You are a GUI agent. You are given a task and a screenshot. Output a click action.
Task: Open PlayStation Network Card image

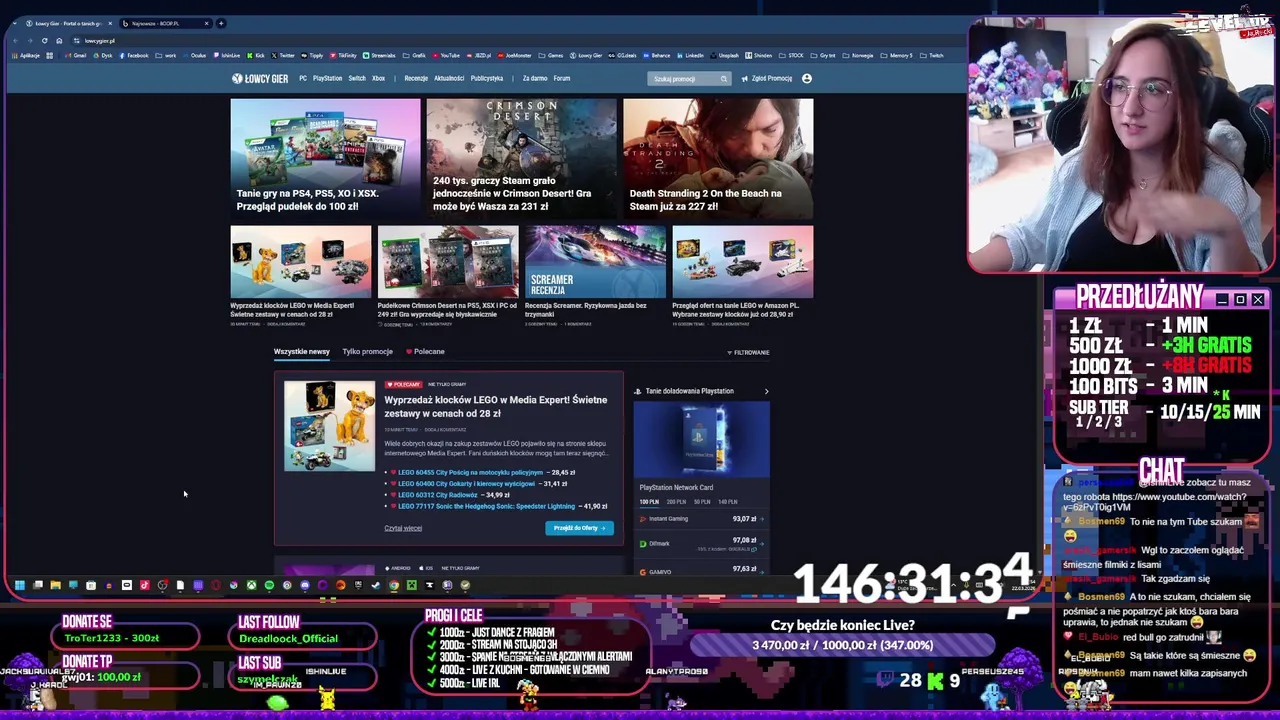tap(701, 440)
